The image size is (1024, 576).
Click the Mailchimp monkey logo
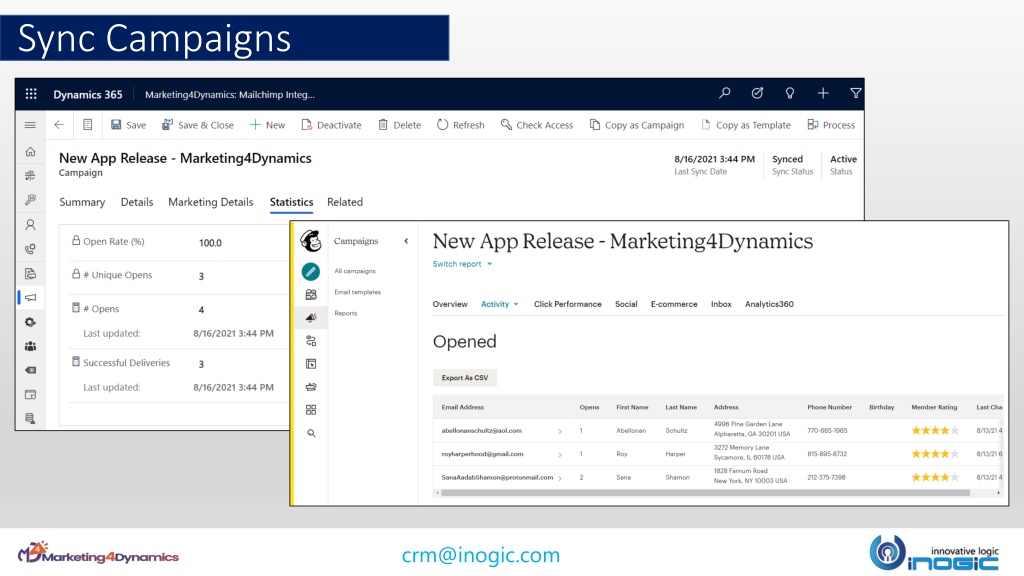coord(311,241)
